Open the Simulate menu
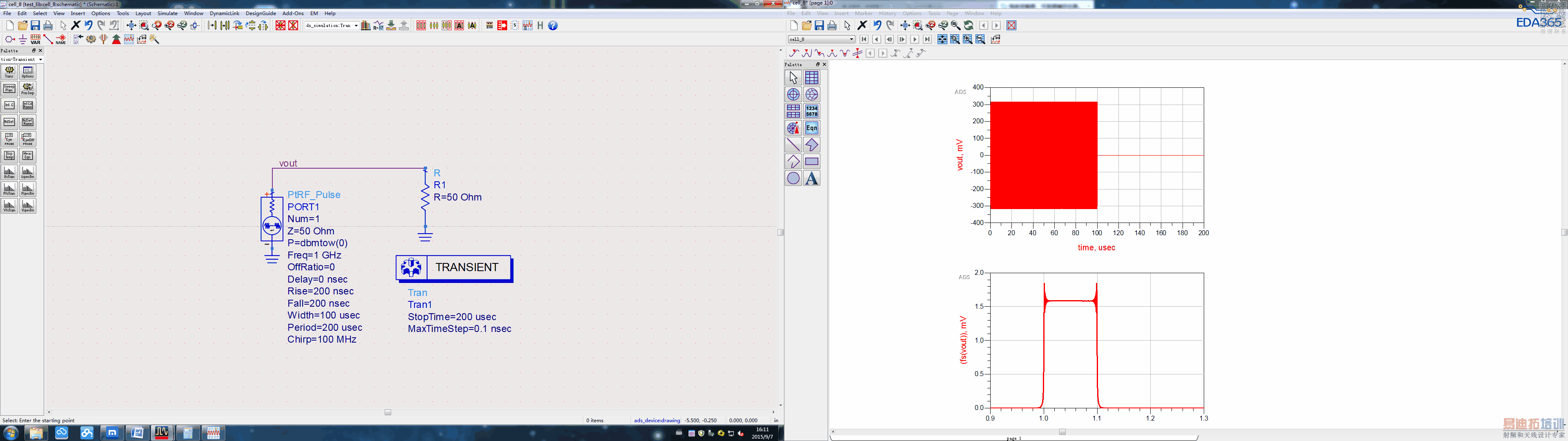 point(167,13)
